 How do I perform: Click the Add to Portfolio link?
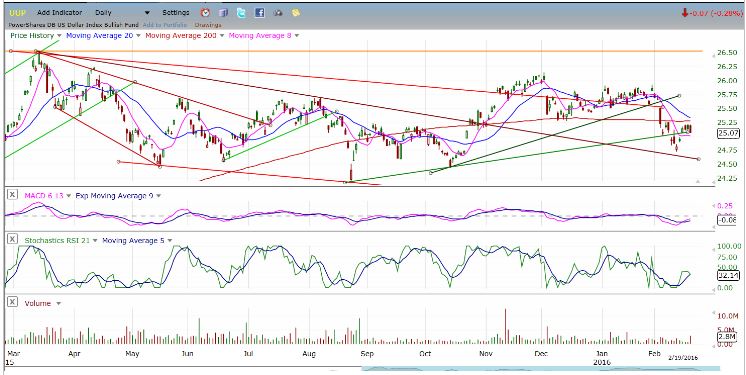point(166,25)
